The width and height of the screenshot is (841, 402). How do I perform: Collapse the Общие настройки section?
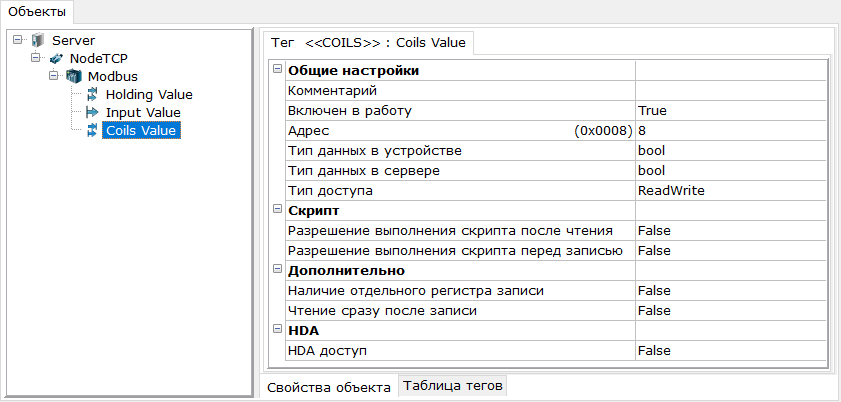[277, 69]
